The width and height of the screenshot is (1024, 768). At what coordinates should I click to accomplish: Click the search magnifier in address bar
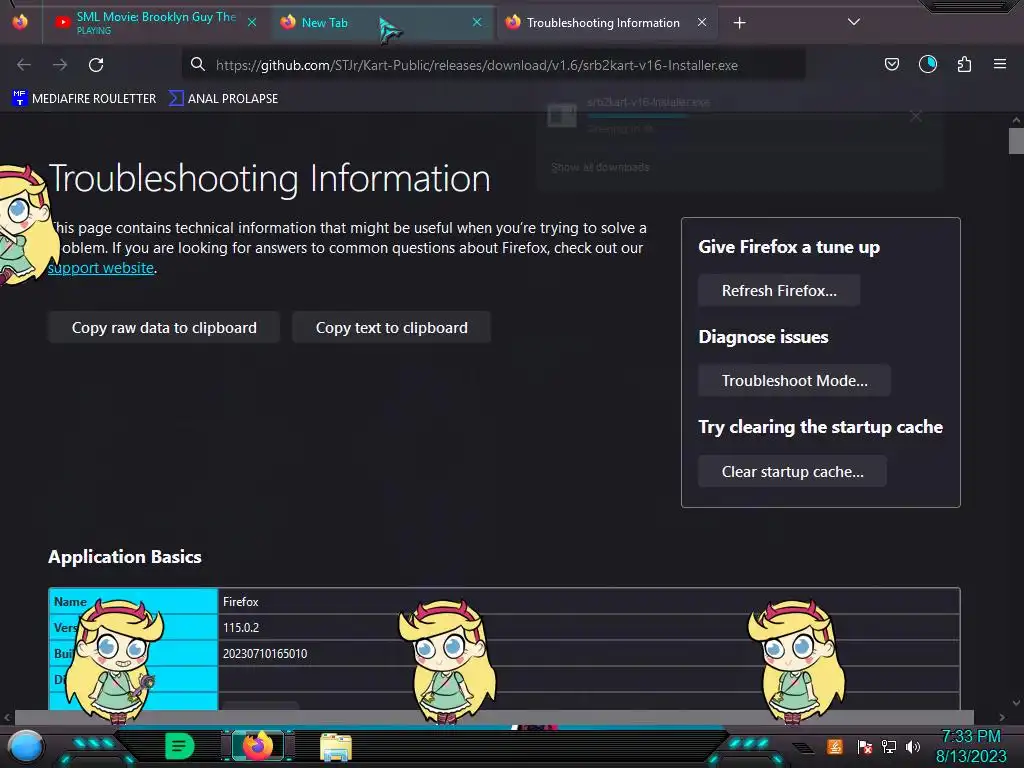point(197,64)
